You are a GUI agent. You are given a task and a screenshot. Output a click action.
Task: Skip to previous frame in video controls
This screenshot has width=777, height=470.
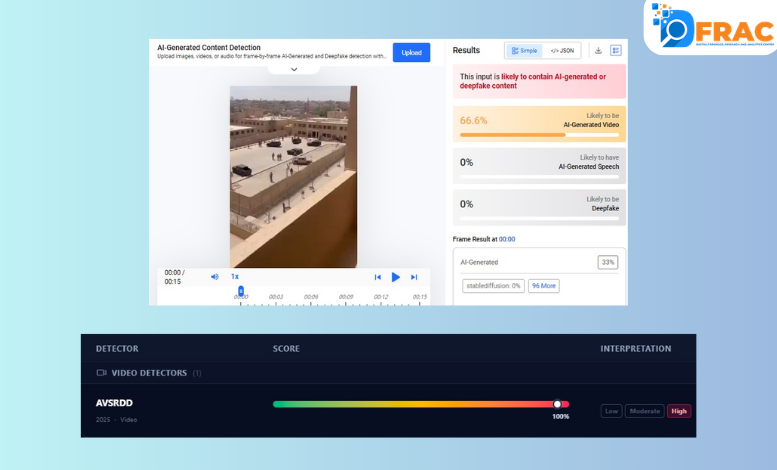pos(378,277)
